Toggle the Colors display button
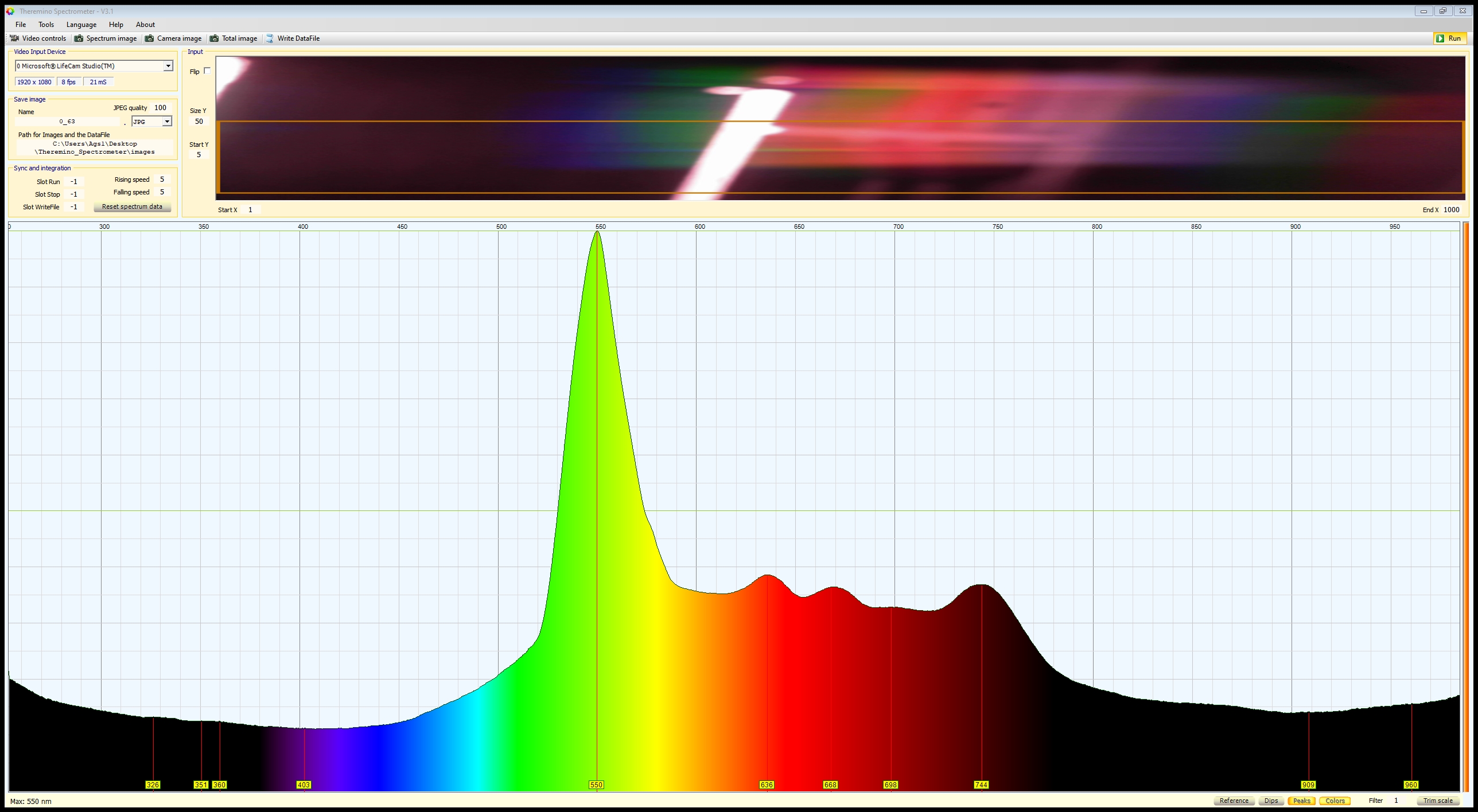Viewport: 1478px width, 812px height. tap(1335, 801)
